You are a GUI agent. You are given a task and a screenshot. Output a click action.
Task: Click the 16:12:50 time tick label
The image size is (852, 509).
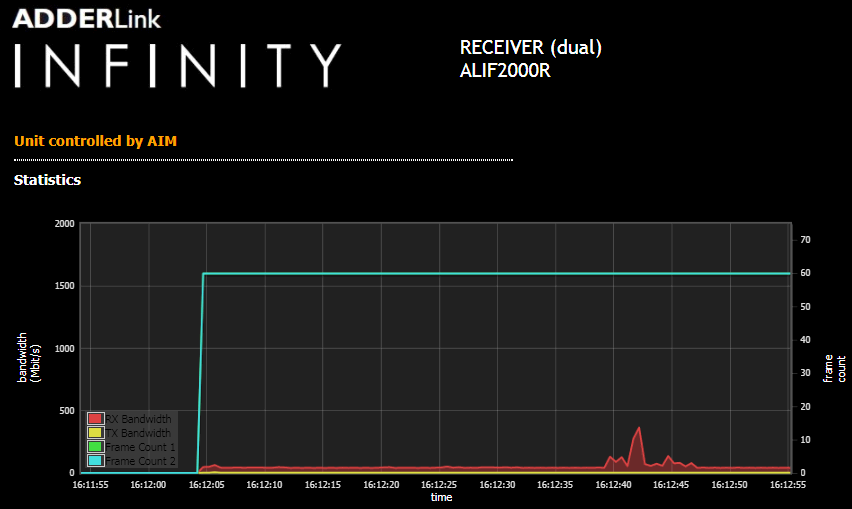point(730,485)
